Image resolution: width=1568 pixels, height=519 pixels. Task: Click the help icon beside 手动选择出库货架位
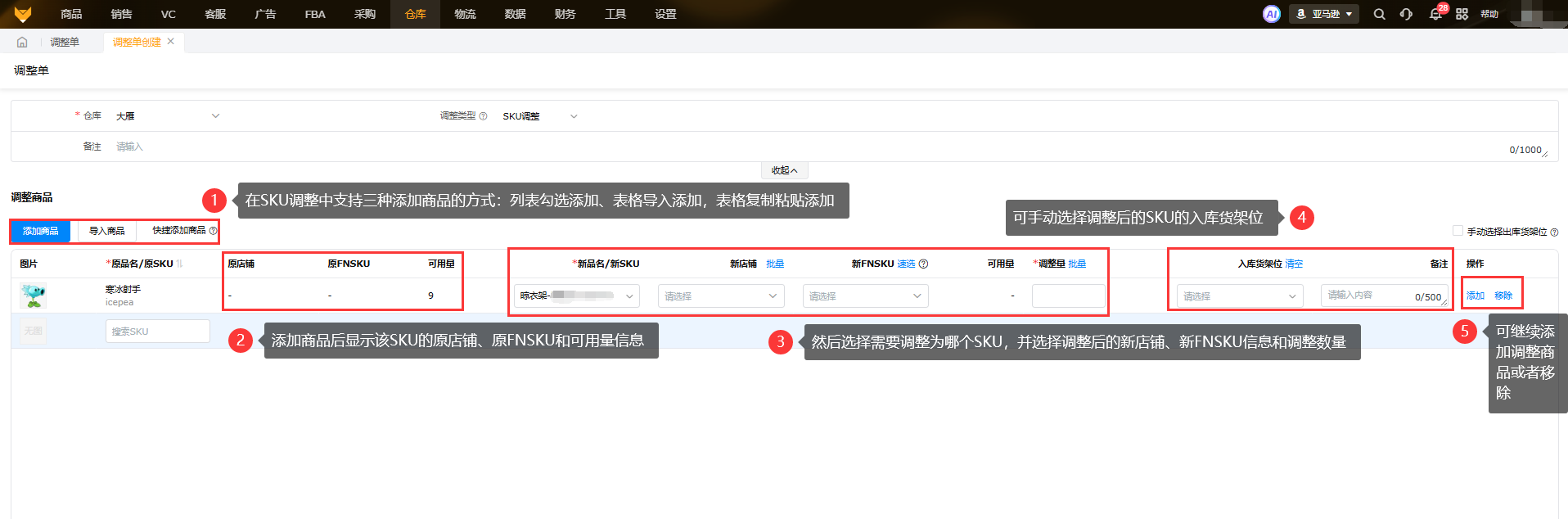[x=1554, y=232]
